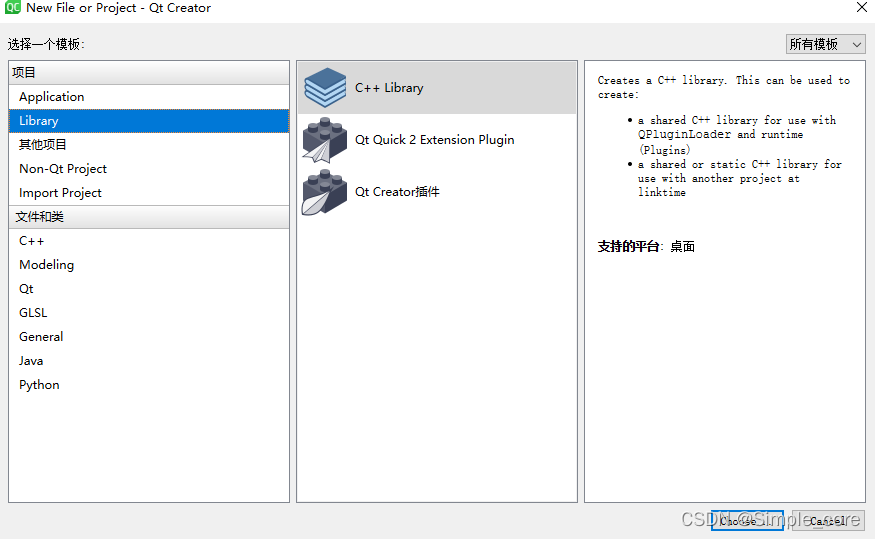875x539 pixels.
Task: Select the Non-Qt Project category
Action: 149,169
